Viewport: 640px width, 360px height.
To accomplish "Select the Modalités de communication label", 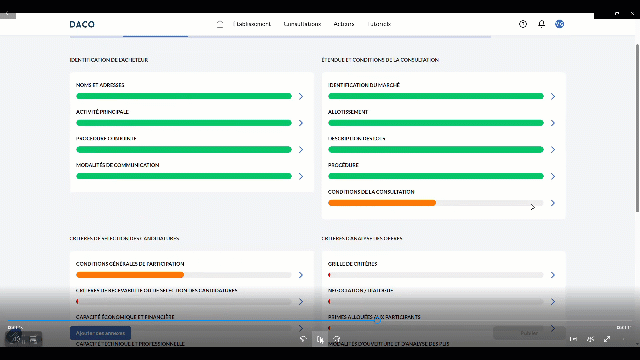I will [x=118, y=165].
